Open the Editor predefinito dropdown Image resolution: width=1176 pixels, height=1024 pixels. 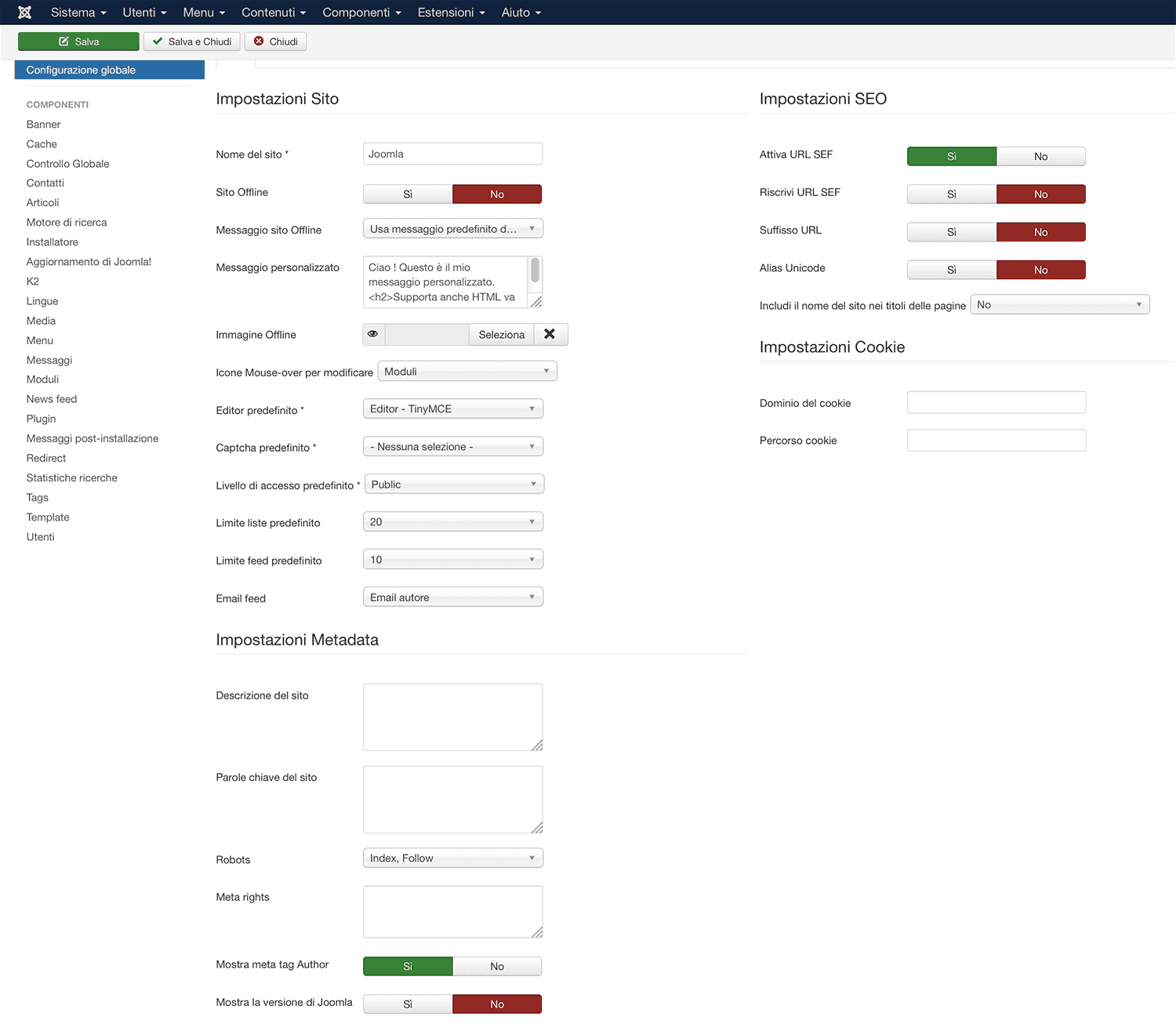(x=452, y=409)
